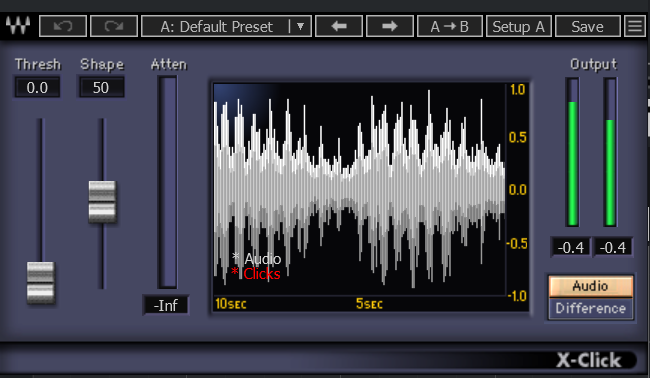The width and height of the screenshot is (650, 378).
Task: Select Audio monitoring mode
Action: tap(591, 286)
